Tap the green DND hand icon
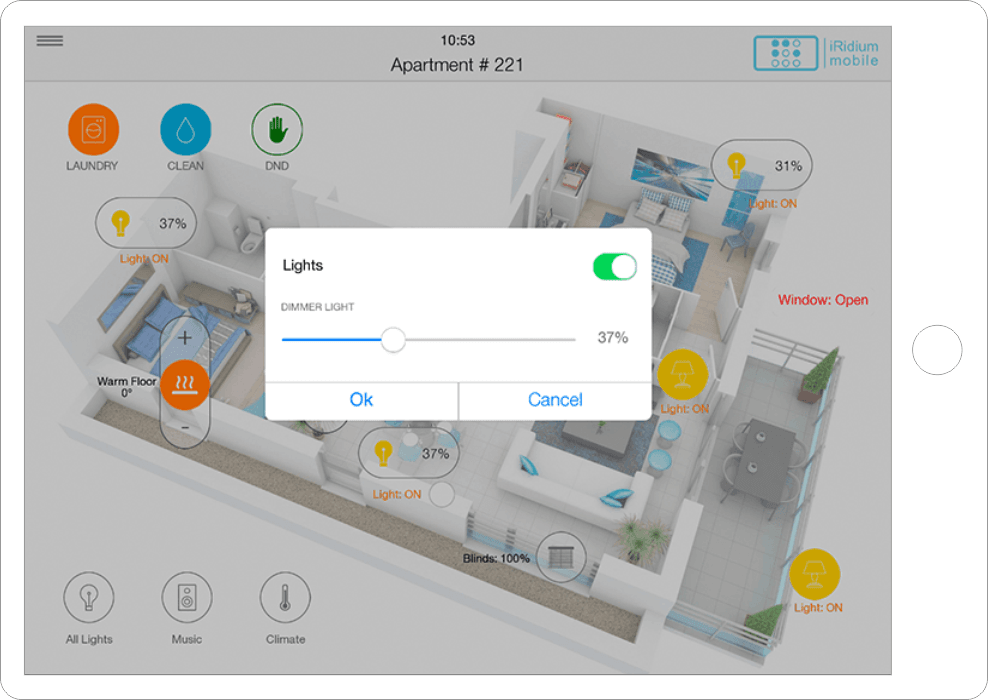This screenshot has height=700, width=988. point(277,129)
